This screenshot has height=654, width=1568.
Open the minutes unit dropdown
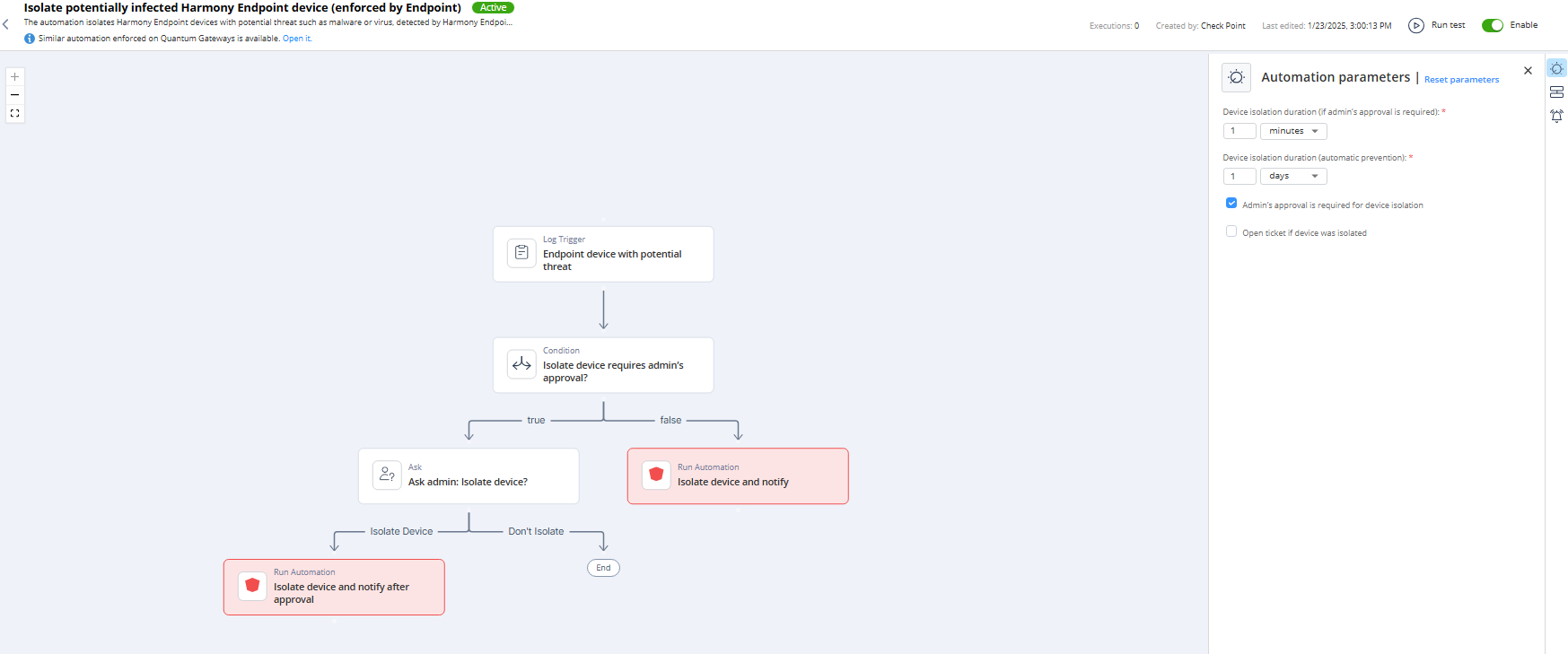(x=1293, y=131)
